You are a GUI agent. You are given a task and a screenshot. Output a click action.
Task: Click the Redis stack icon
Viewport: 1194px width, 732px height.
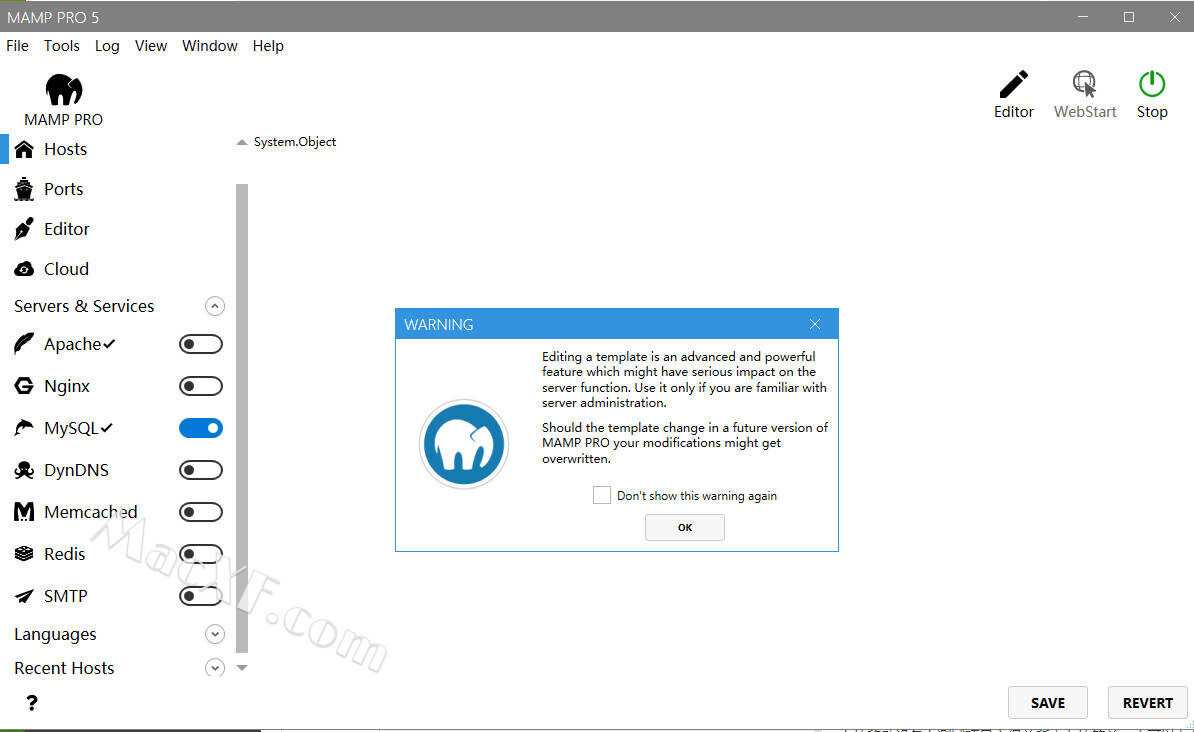click(25, 554)
